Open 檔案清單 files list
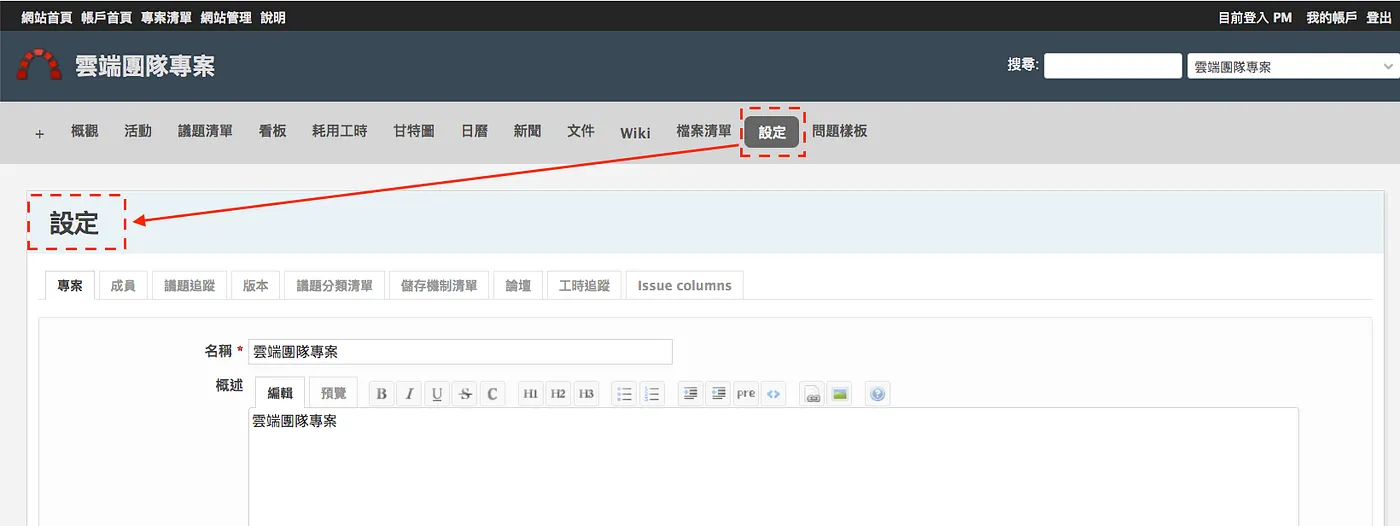 [x=704, y=131]
